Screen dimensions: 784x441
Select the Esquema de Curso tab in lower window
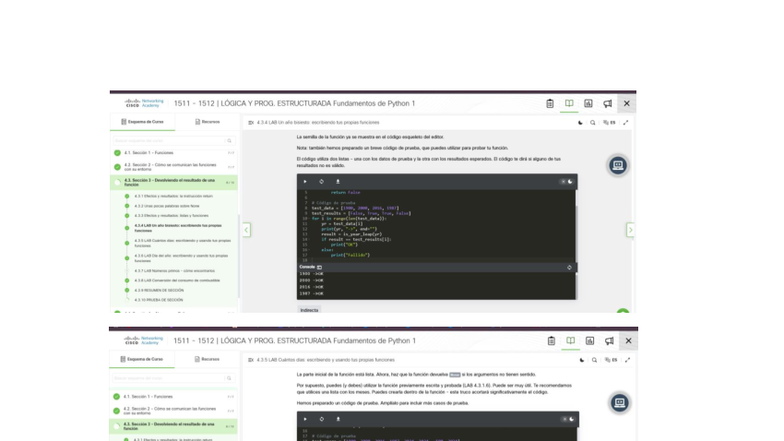(142, 359)
